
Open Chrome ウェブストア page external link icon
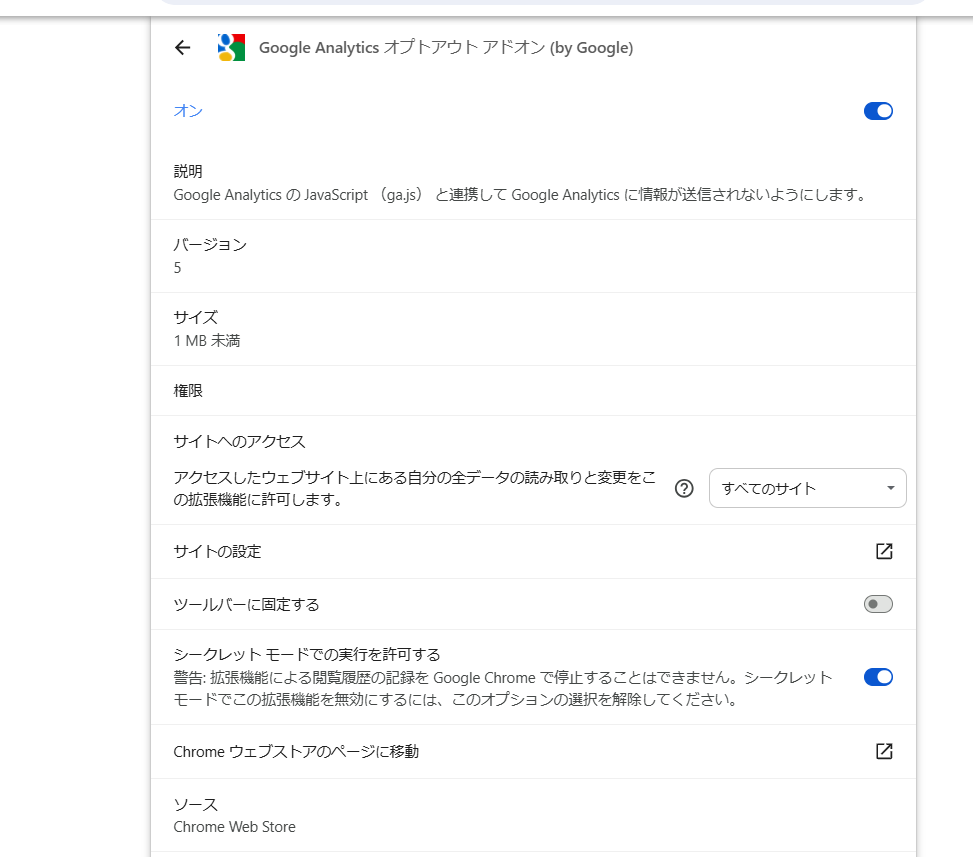coord(884,752)
